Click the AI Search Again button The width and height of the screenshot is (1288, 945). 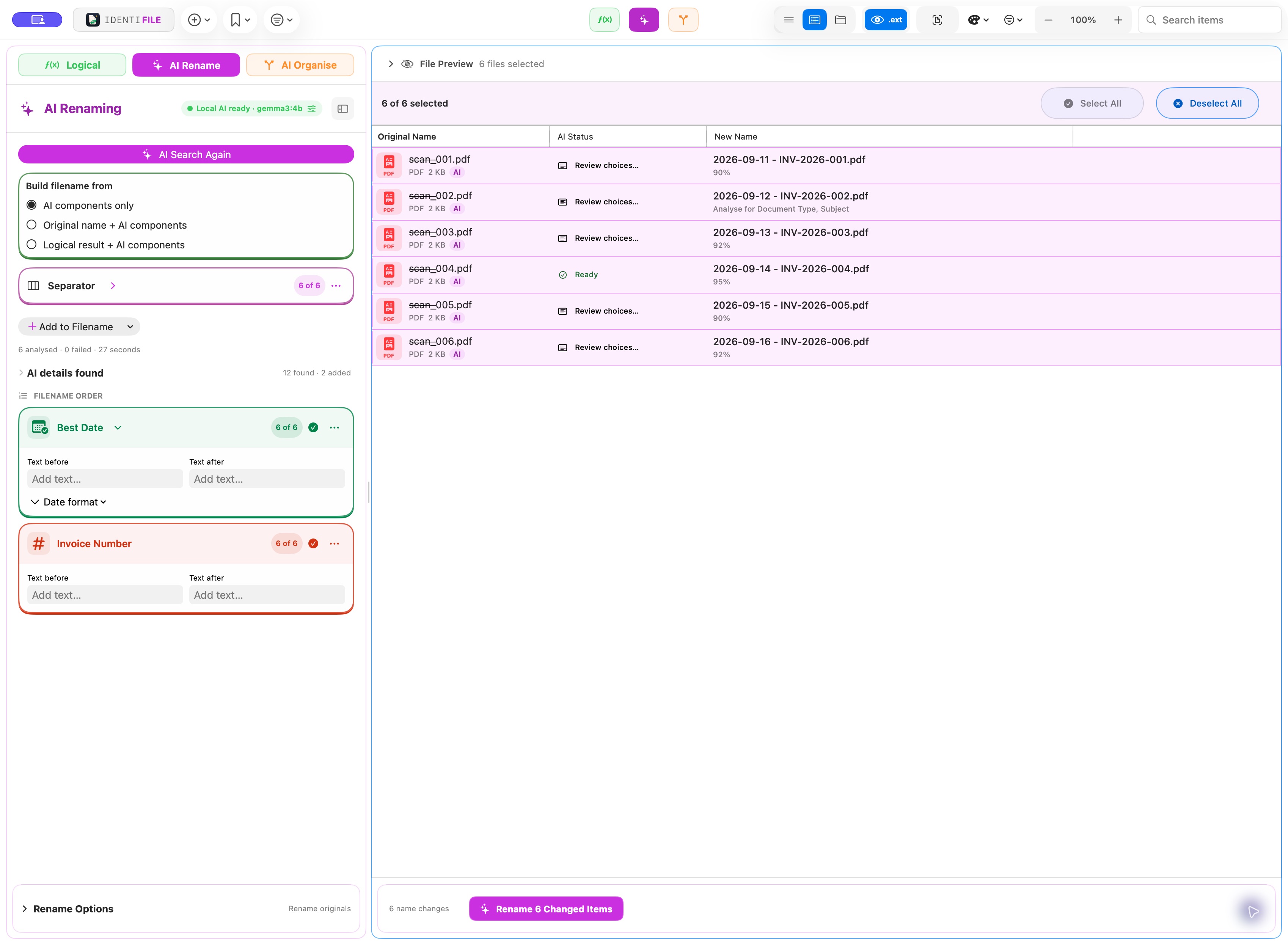(x=186, y=154)
